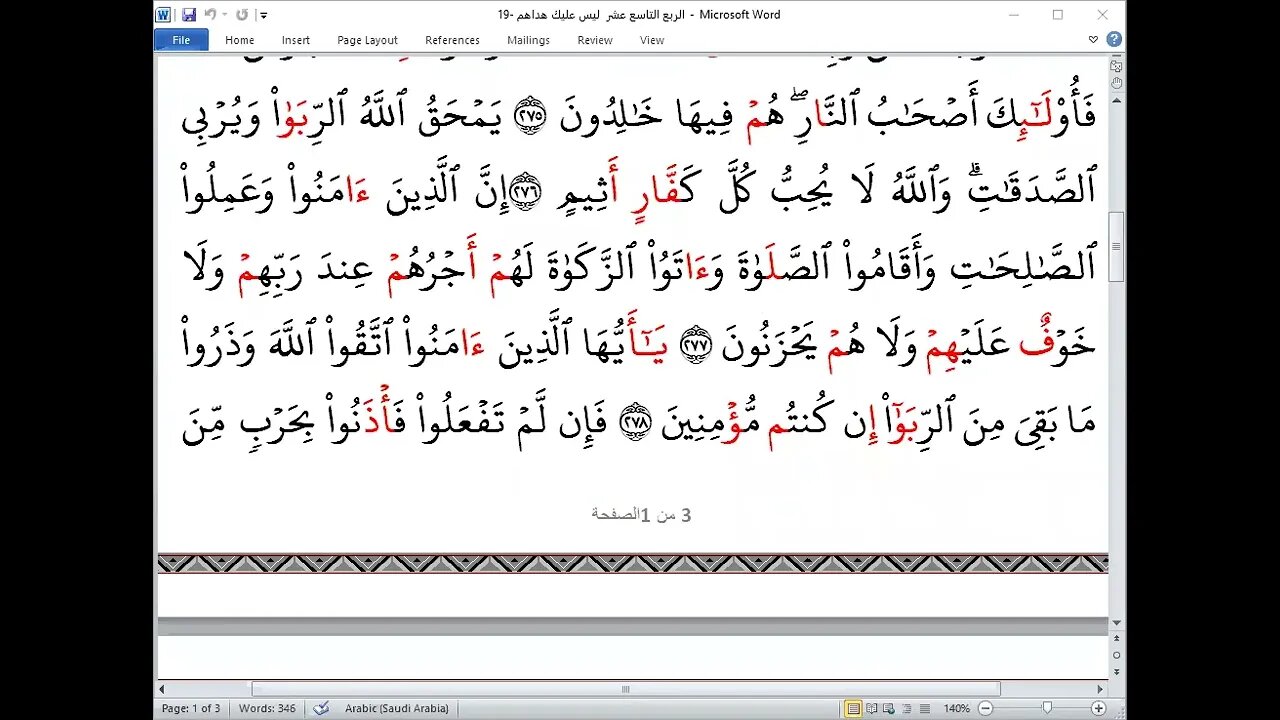Click the Word application icon in title bar
This screenshot has width=1280, height=720.
pos(165,15)
